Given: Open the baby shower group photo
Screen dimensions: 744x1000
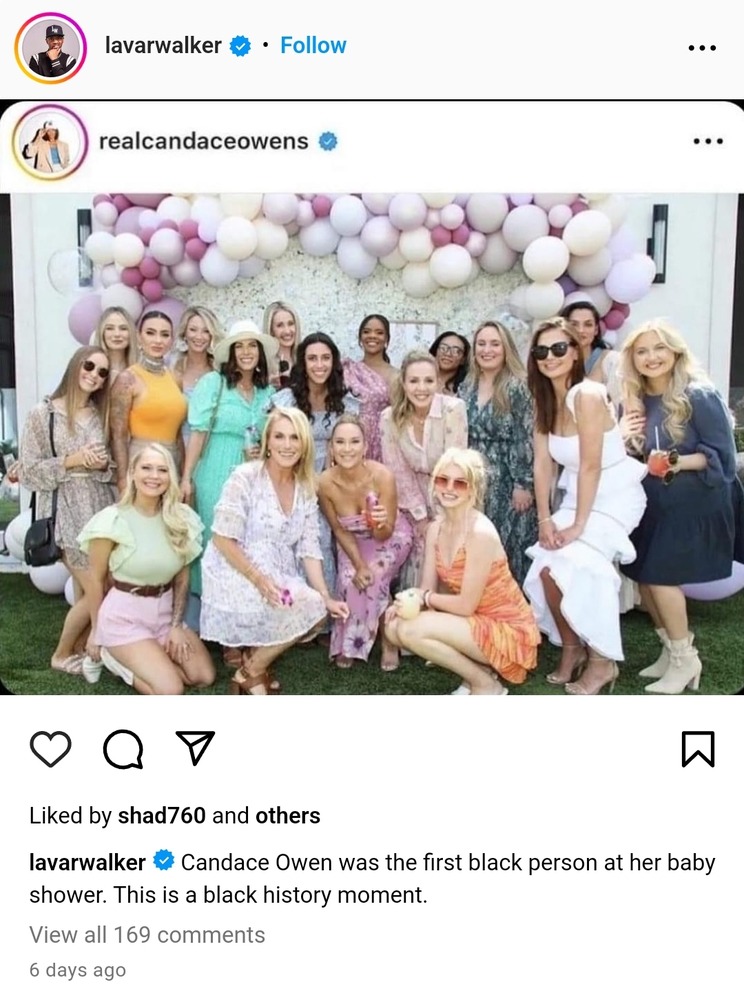Looking at the screenshot, I should (x=372, y=443).
